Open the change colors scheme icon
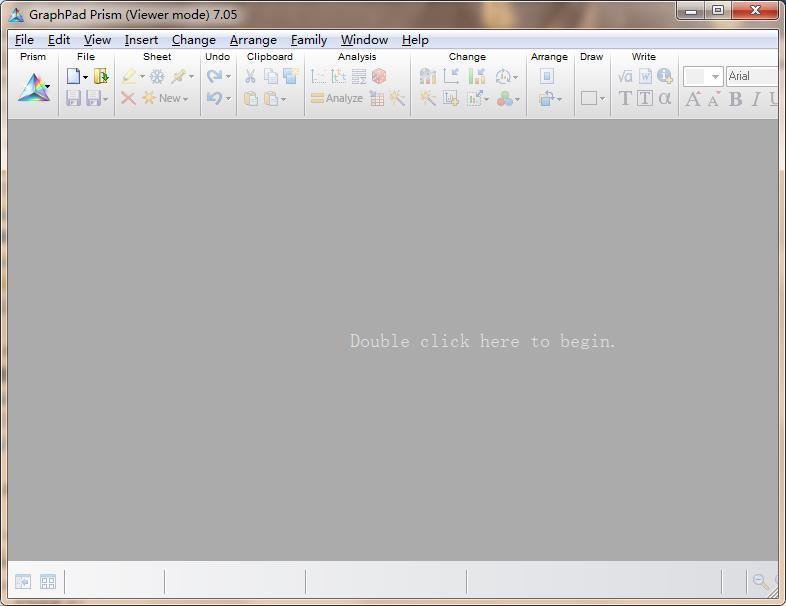The height and width of the screenshot is (606, 786). (x=506, y=98)
